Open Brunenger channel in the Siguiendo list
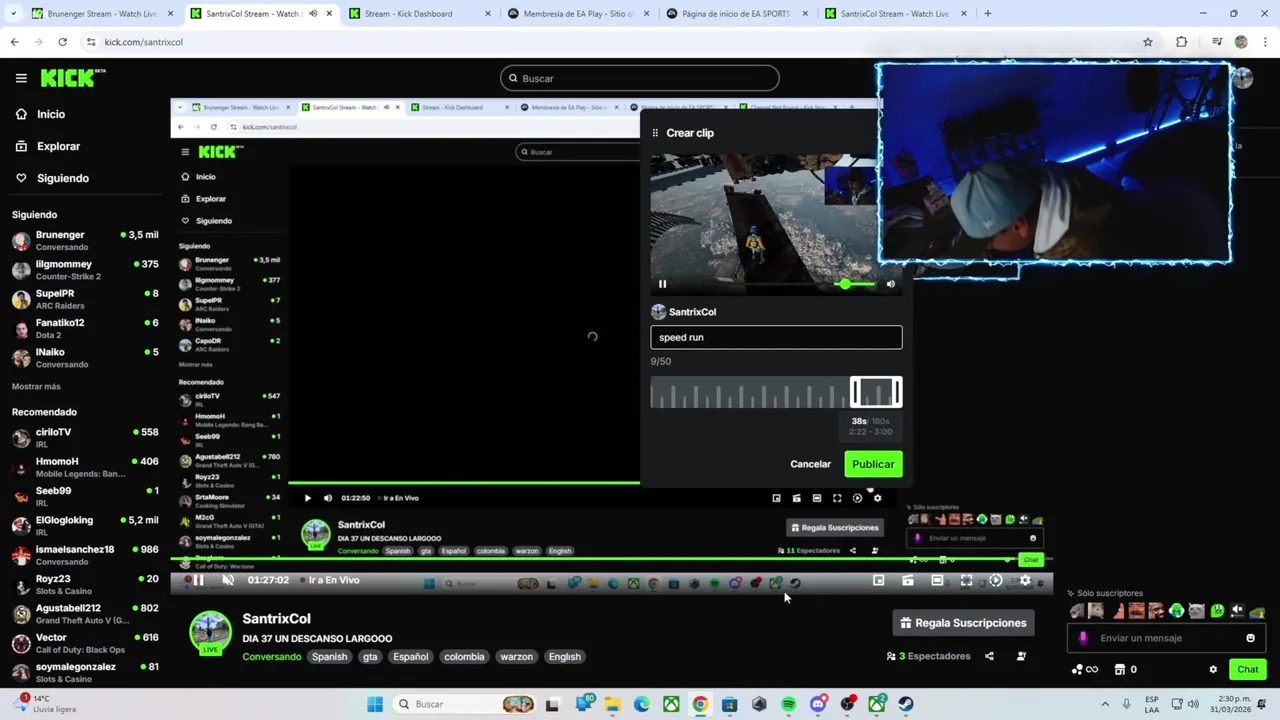Screen dimensions: 1280x720 (x=85, y=240)
